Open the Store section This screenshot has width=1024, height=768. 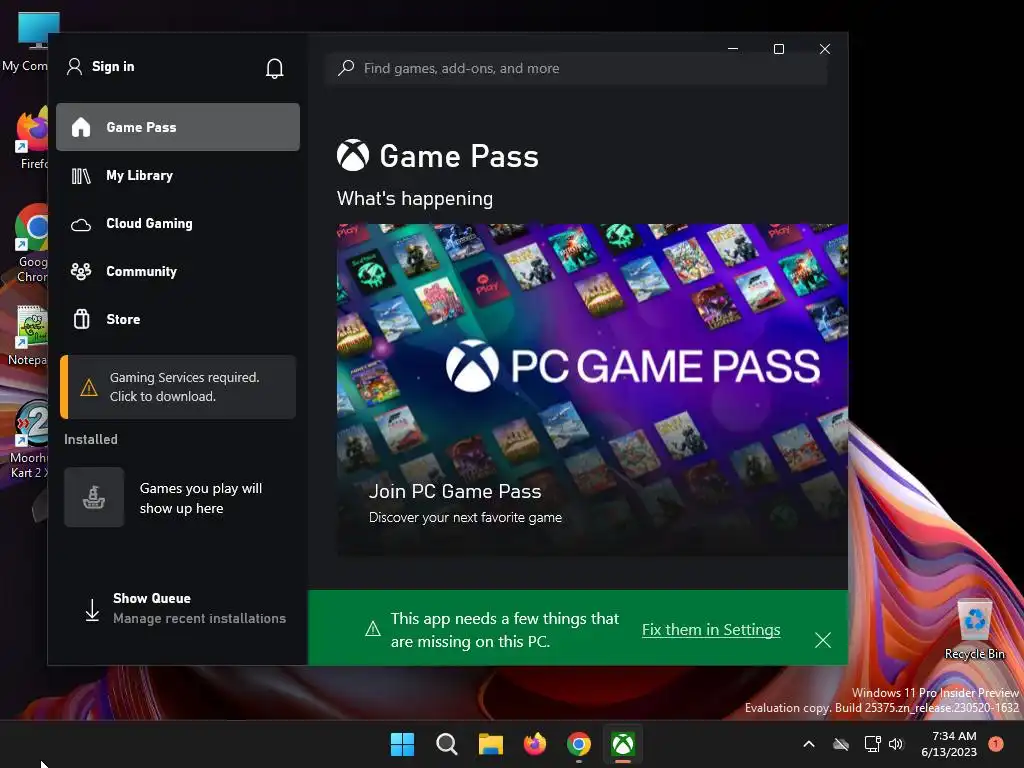[x=178, y=319]
